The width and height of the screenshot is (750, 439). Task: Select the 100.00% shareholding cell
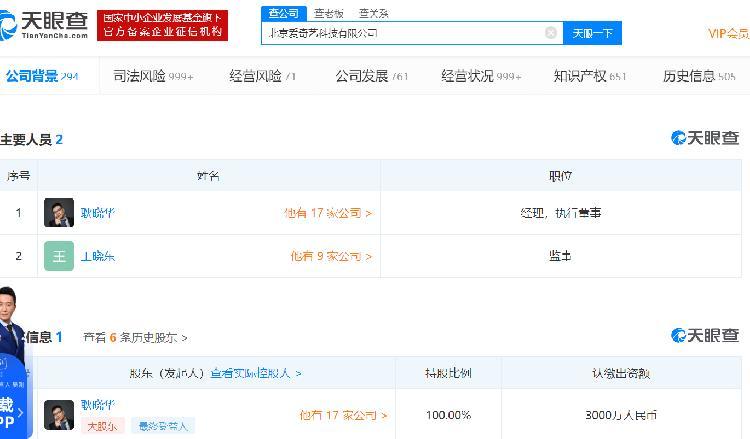[448, 415]
